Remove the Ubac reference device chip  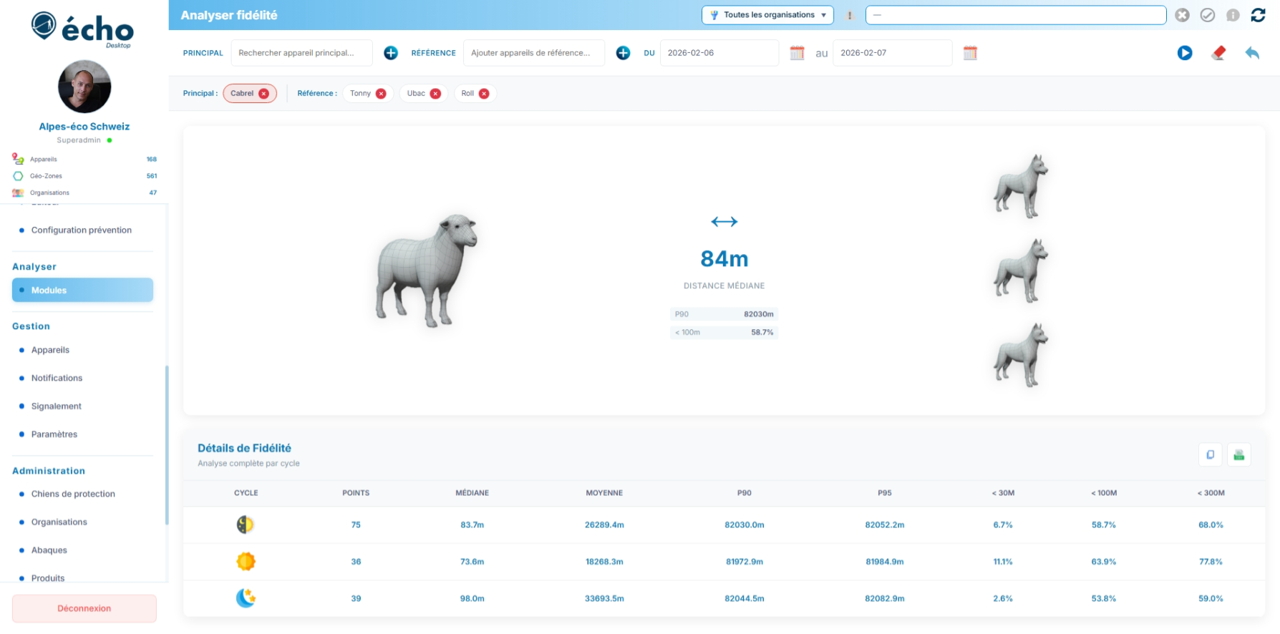(438, 93)
